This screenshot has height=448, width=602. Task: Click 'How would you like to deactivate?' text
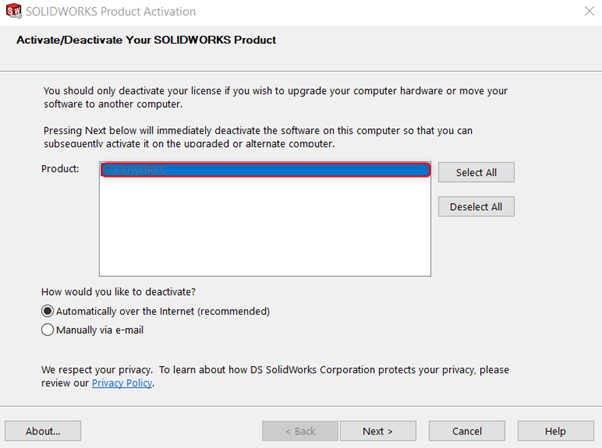click(118, 292)
